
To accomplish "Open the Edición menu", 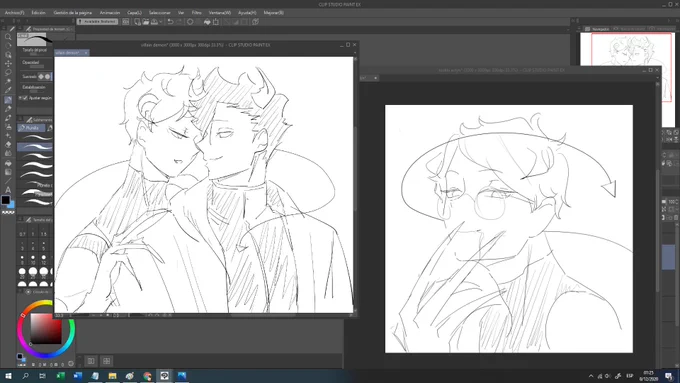I will (39, 13).
